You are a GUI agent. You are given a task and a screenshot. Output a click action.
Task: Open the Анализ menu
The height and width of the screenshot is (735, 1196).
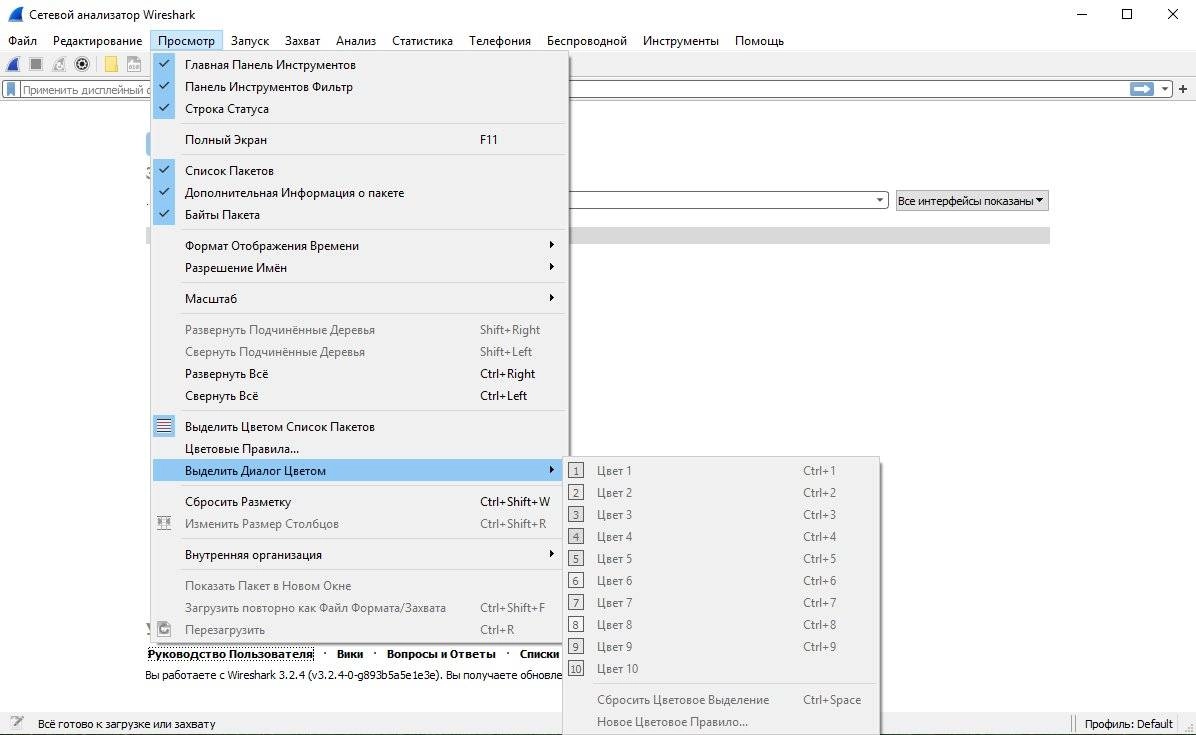point(355,40)
